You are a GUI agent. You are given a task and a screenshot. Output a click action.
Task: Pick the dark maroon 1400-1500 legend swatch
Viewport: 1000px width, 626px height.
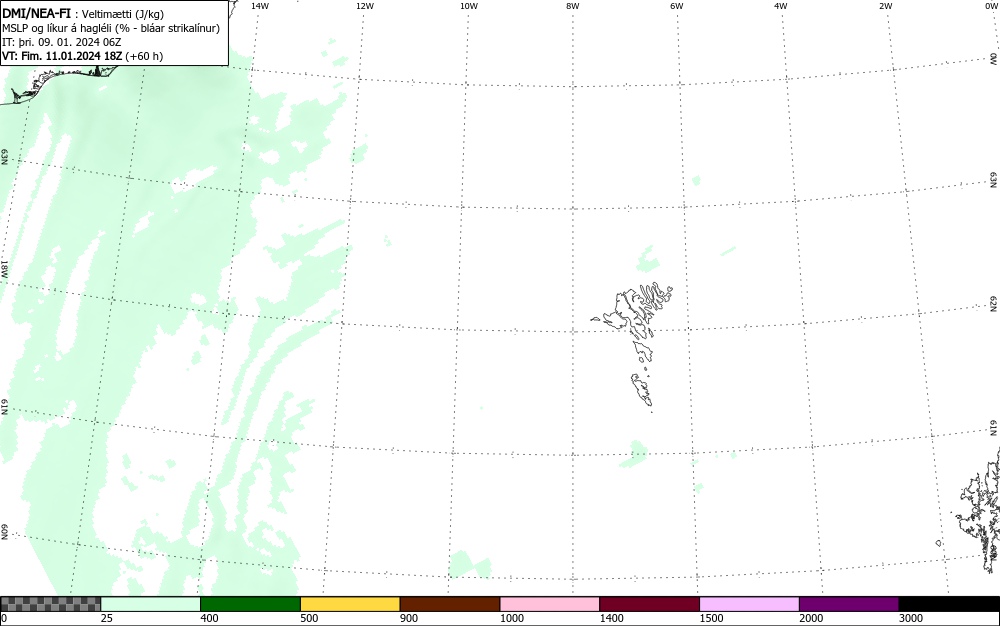[x=649, y=604]
